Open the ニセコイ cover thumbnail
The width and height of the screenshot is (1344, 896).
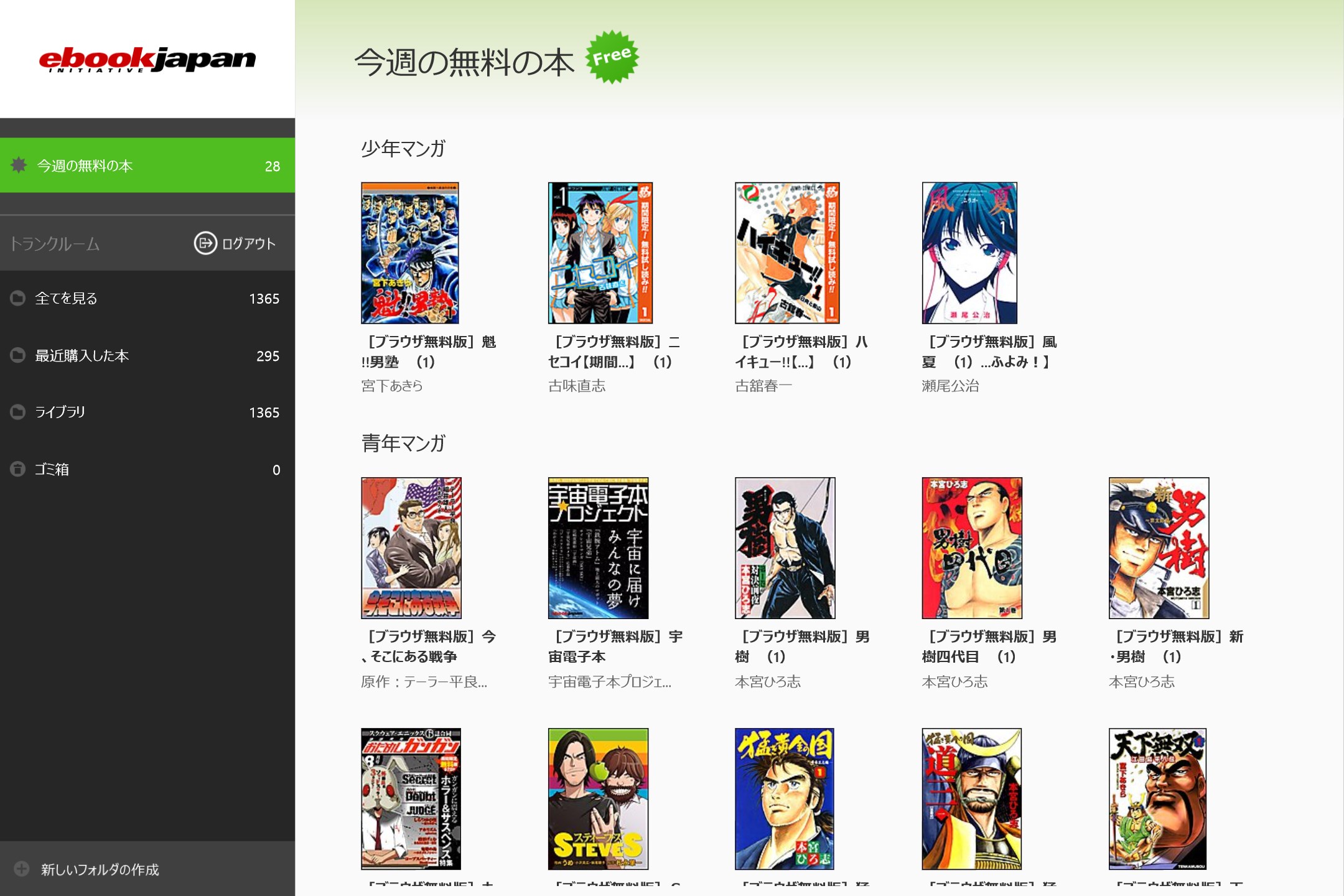(x=600, y=253)
